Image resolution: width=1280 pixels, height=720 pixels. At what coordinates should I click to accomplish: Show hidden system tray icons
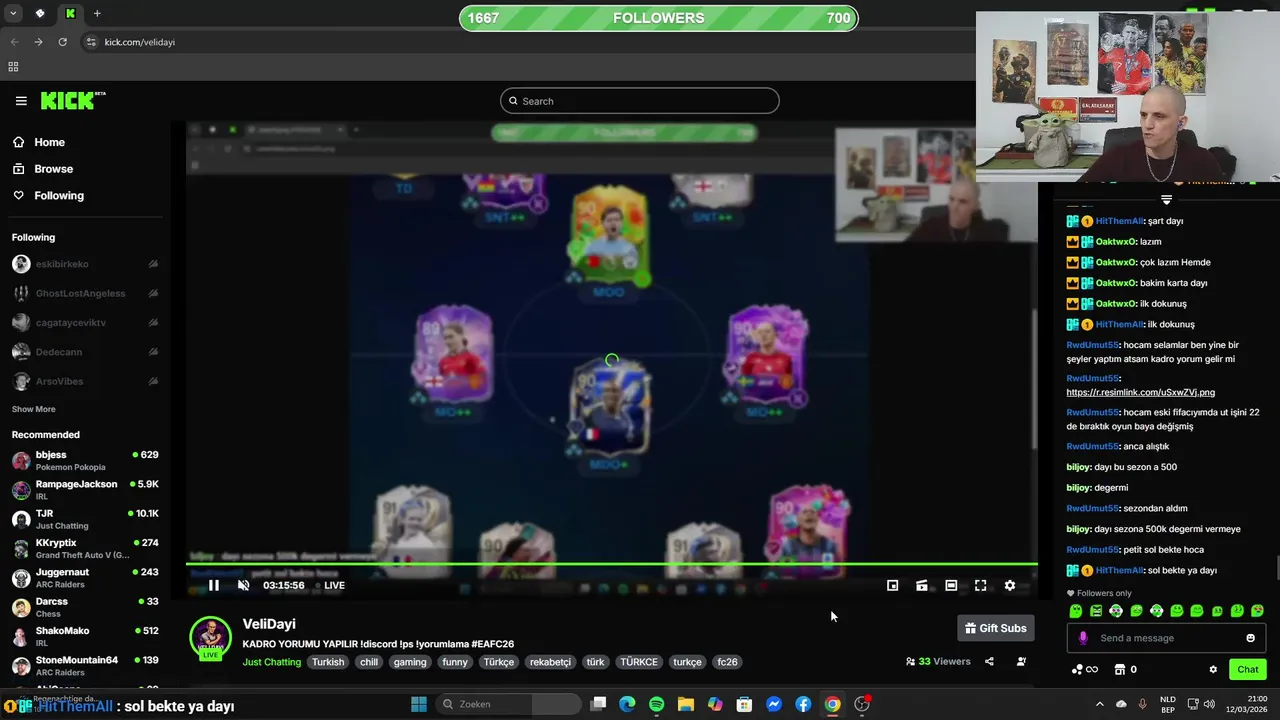tap(1099, 704)
